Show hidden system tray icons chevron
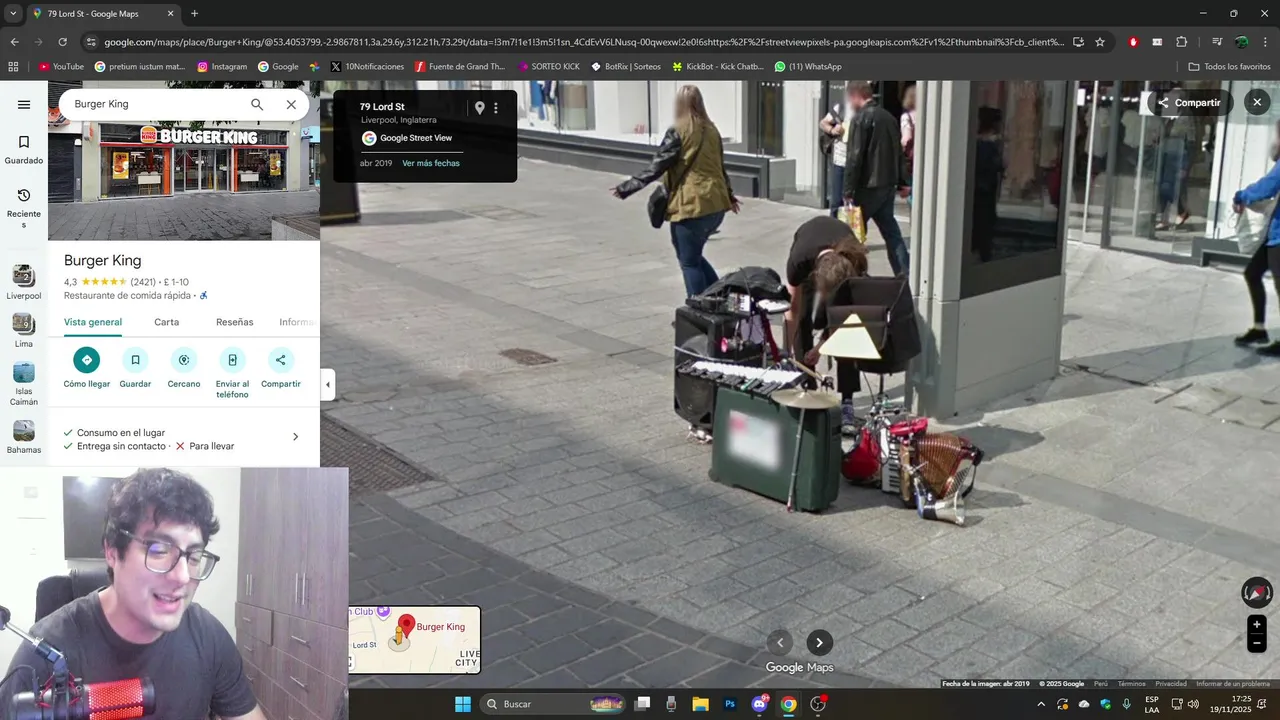 (x=1041, y=704)
